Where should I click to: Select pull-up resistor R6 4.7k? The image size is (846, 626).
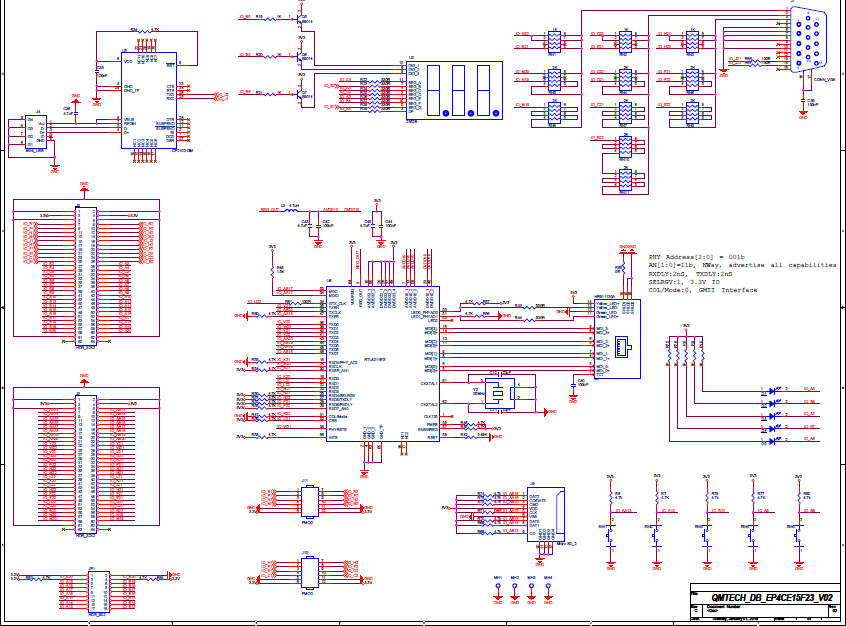click(611, 496)
